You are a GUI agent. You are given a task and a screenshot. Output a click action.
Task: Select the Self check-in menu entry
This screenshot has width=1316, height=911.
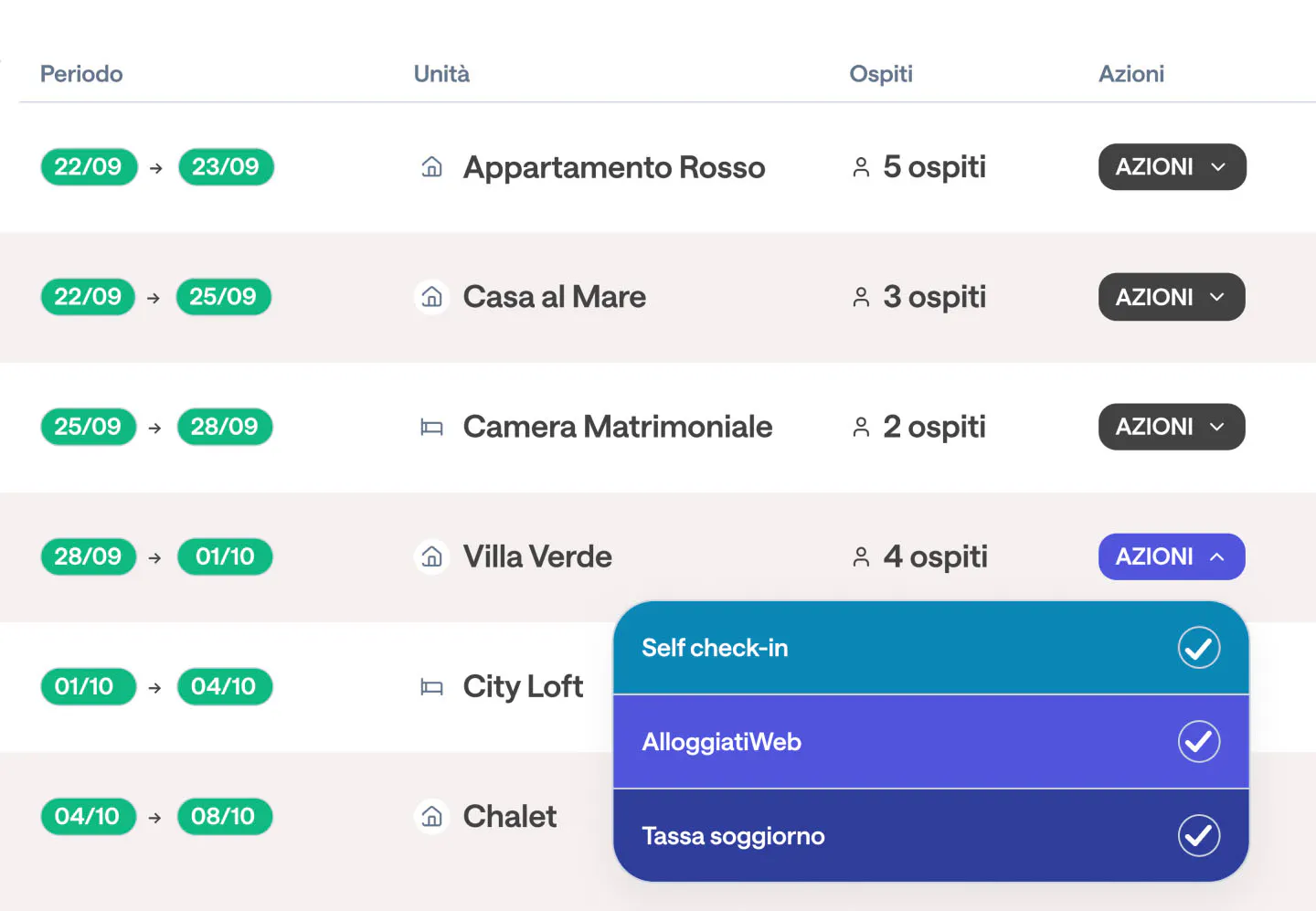[715, 648]
